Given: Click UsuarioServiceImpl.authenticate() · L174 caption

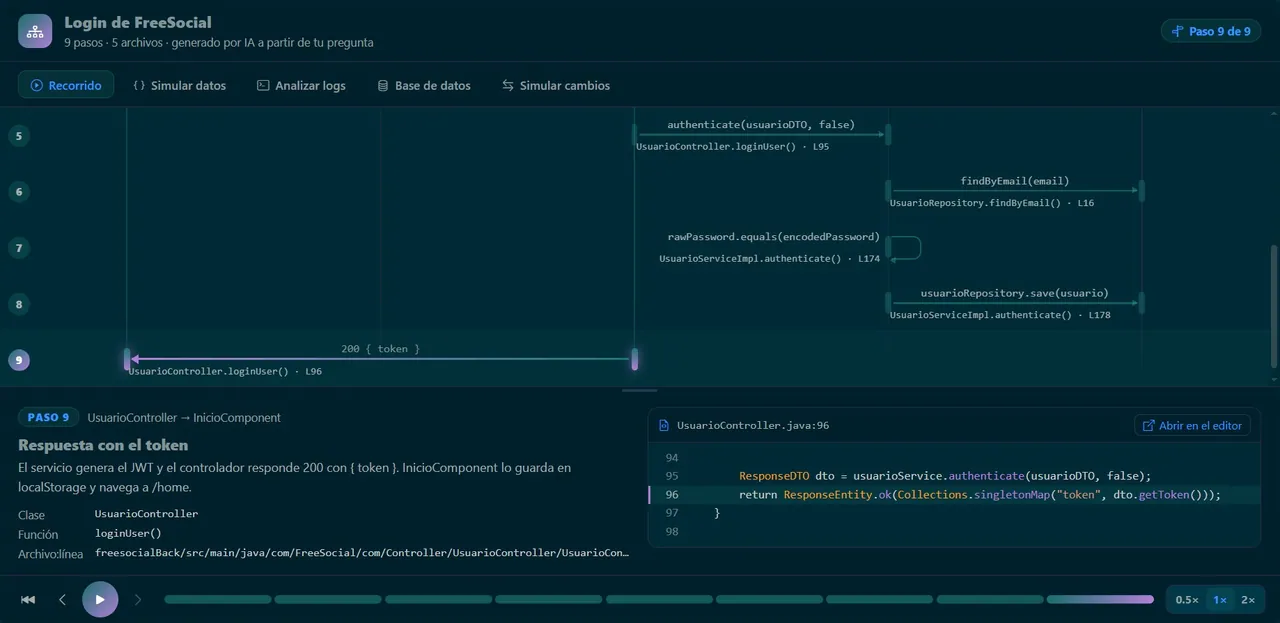Looking at the screenshot, I should [x=769, y=258].
